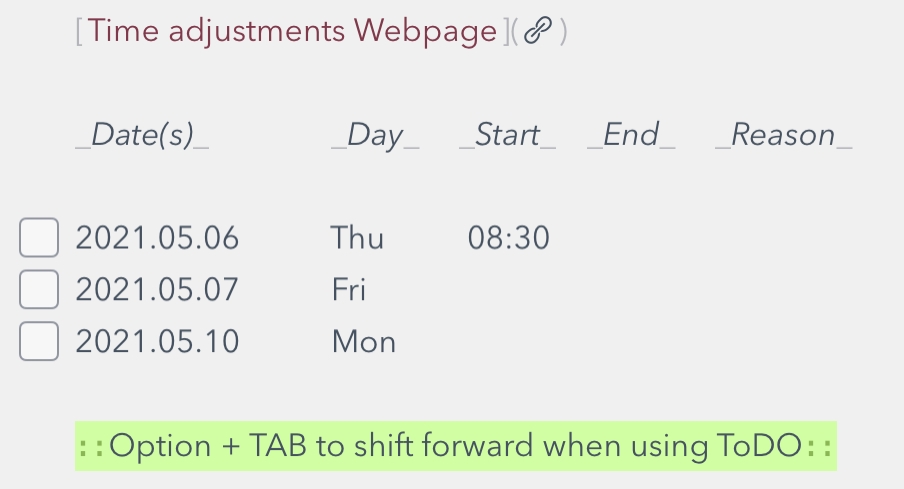
Task: Click the date text 2021.05.07
Action: coord(157,289)
